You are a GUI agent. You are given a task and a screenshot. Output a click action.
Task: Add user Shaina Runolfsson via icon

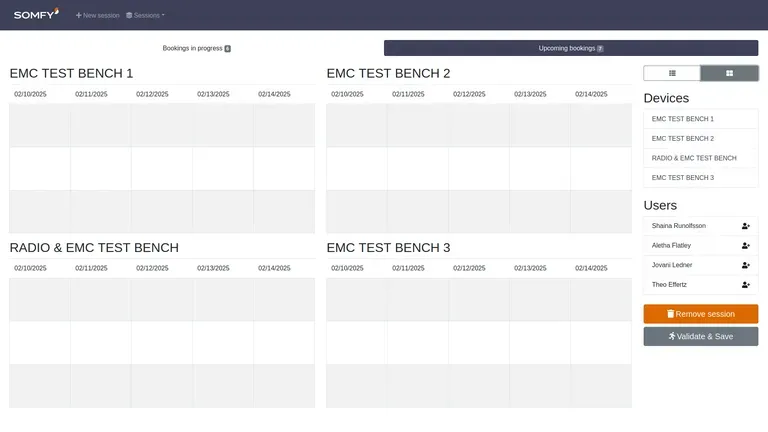(x=745, y=226)
